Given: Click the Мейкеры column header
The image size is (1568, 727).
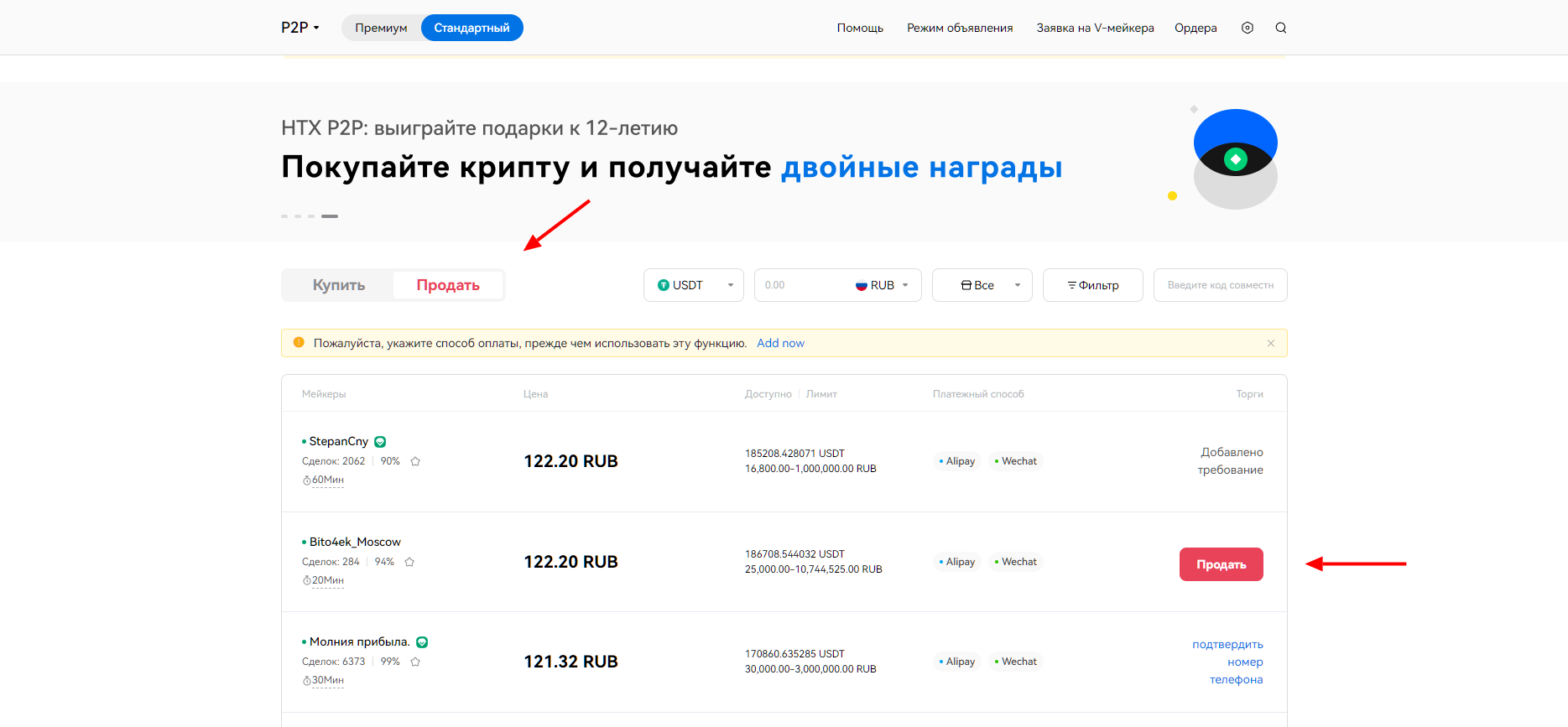Looking at the screenshot, I should coord(324,394).
